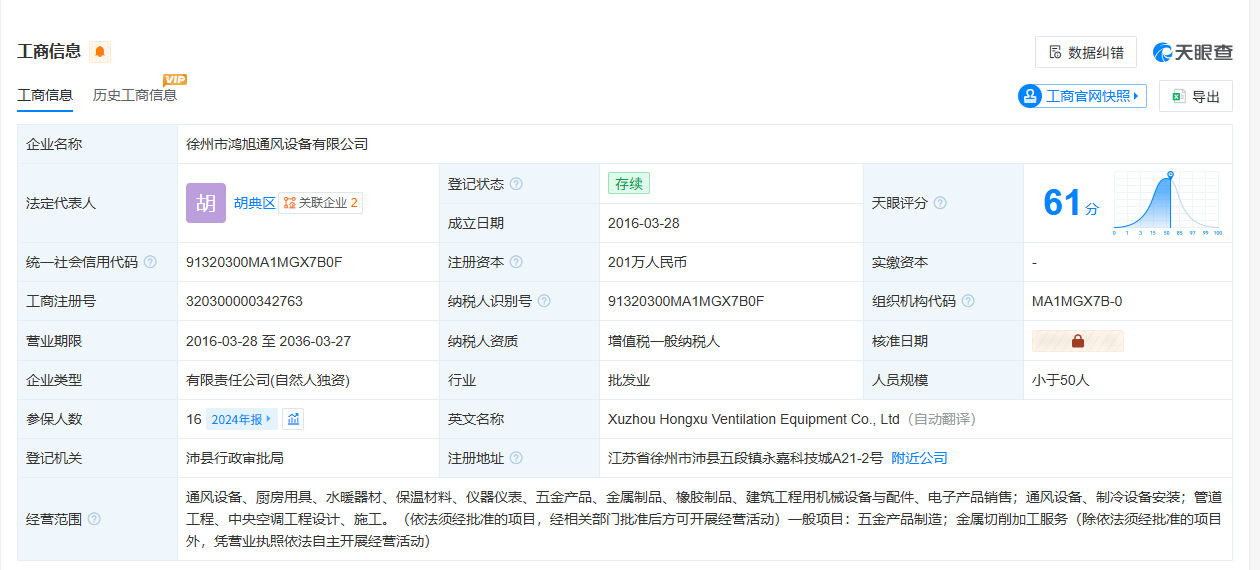Click company type 有限责任公司(自然人独资)

click(x=268, y=380)
